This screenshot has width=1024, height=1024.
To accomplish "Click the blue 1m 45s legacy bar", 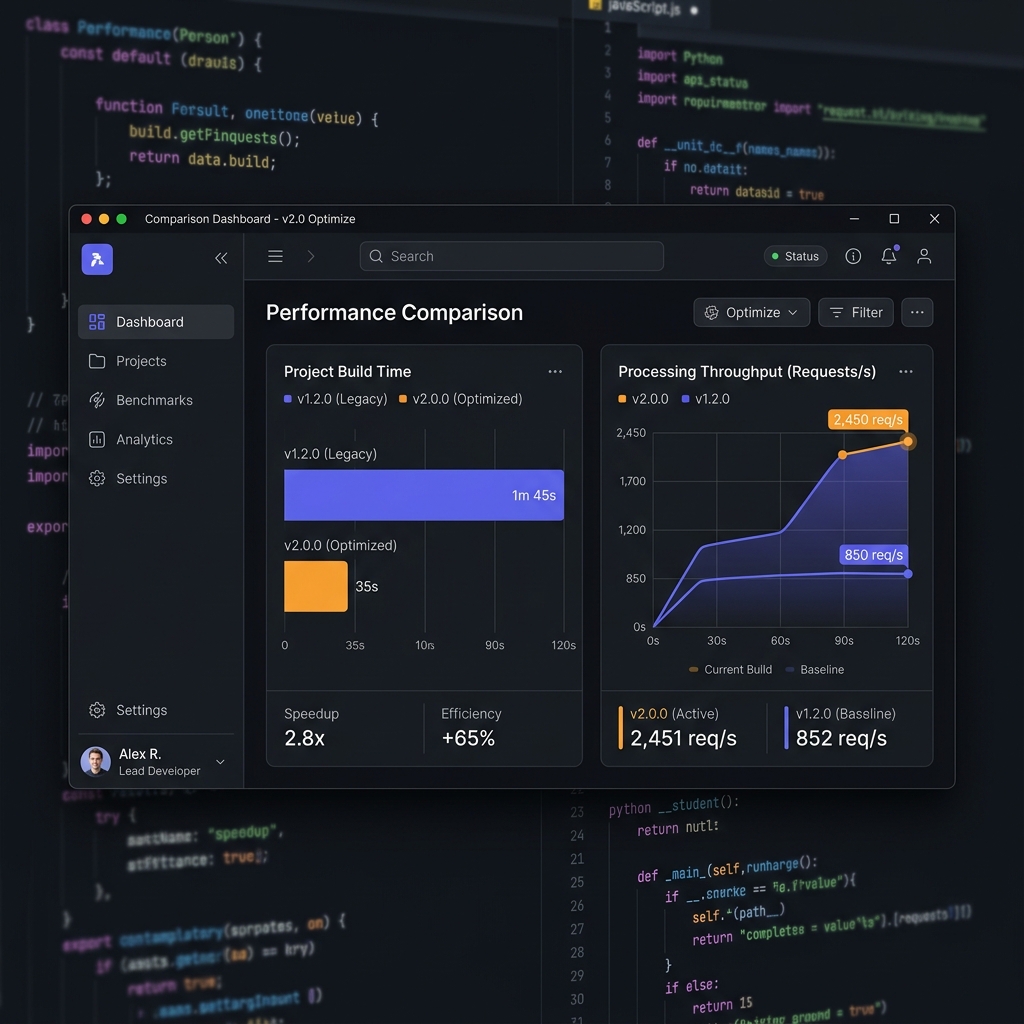I will coord(424,495).
